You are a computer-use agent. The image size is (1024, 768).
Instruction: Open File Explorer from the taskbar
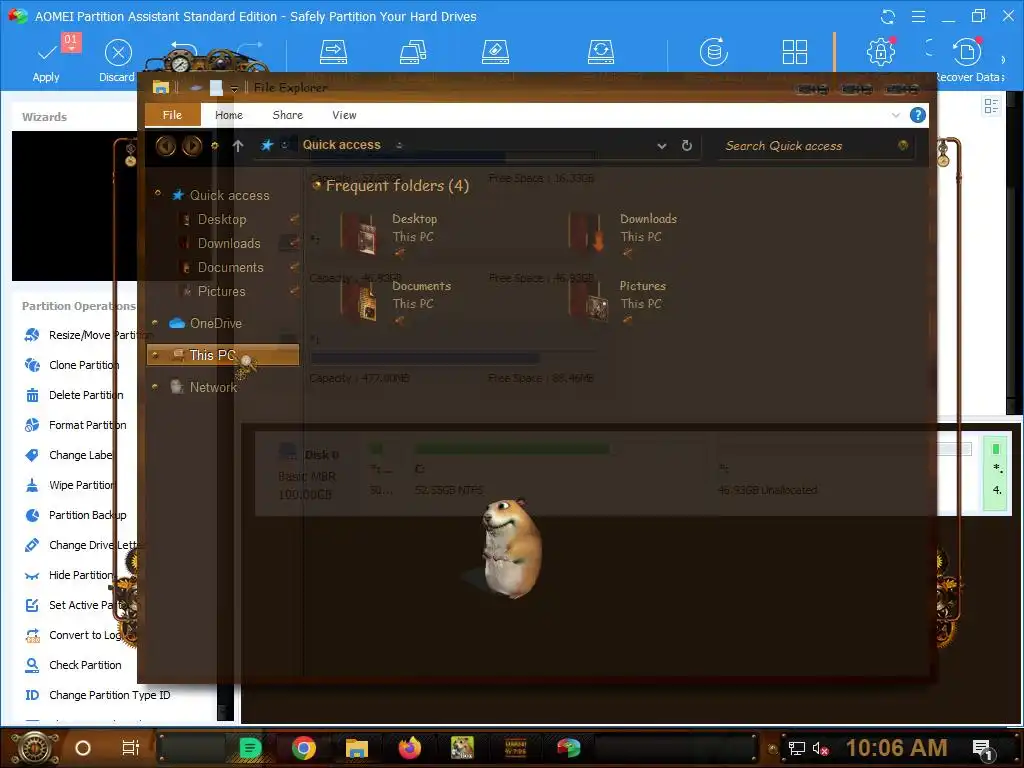(357, 748)
